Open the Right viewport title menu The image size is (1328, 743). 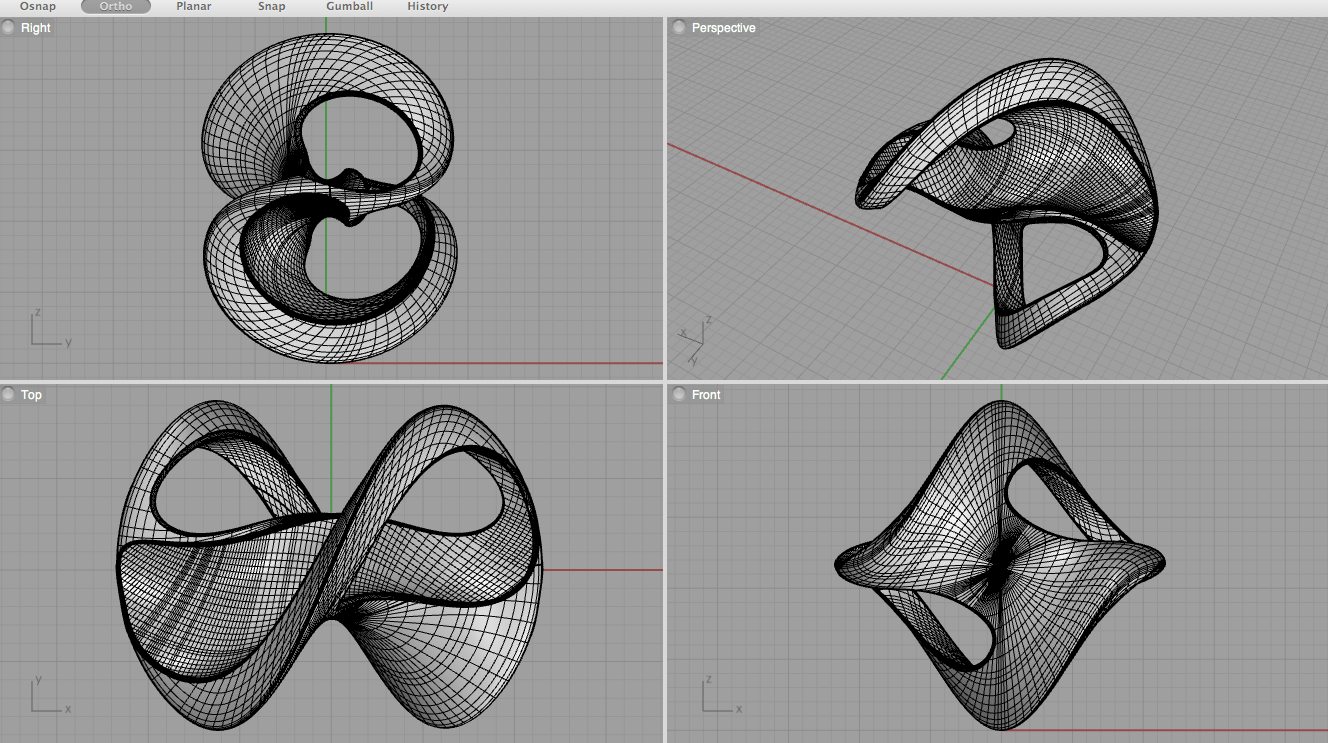point(36,28)
